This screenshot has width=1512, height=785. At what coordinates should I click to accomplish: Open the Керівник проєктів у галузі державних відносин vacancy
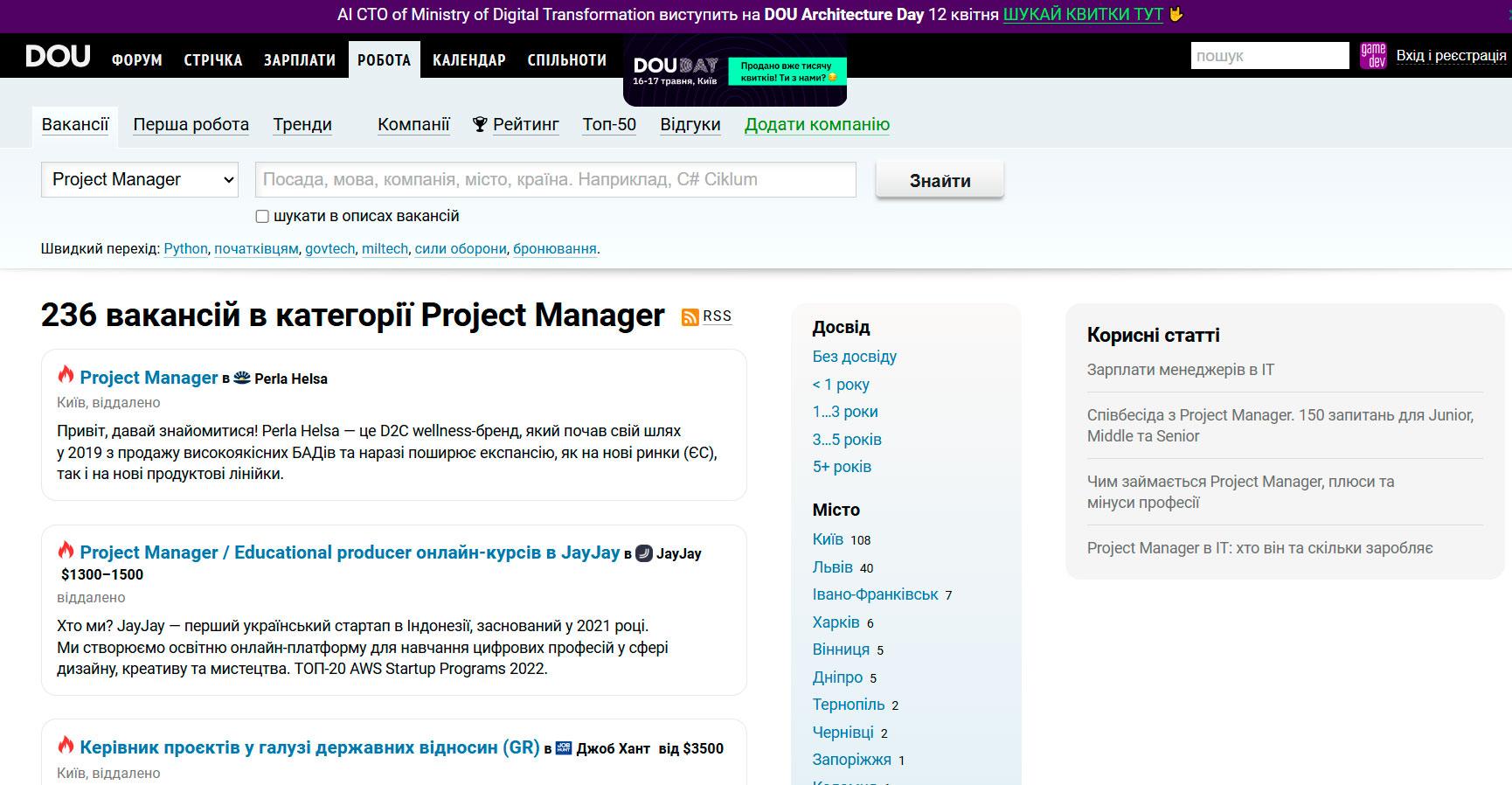coord(309,747)
